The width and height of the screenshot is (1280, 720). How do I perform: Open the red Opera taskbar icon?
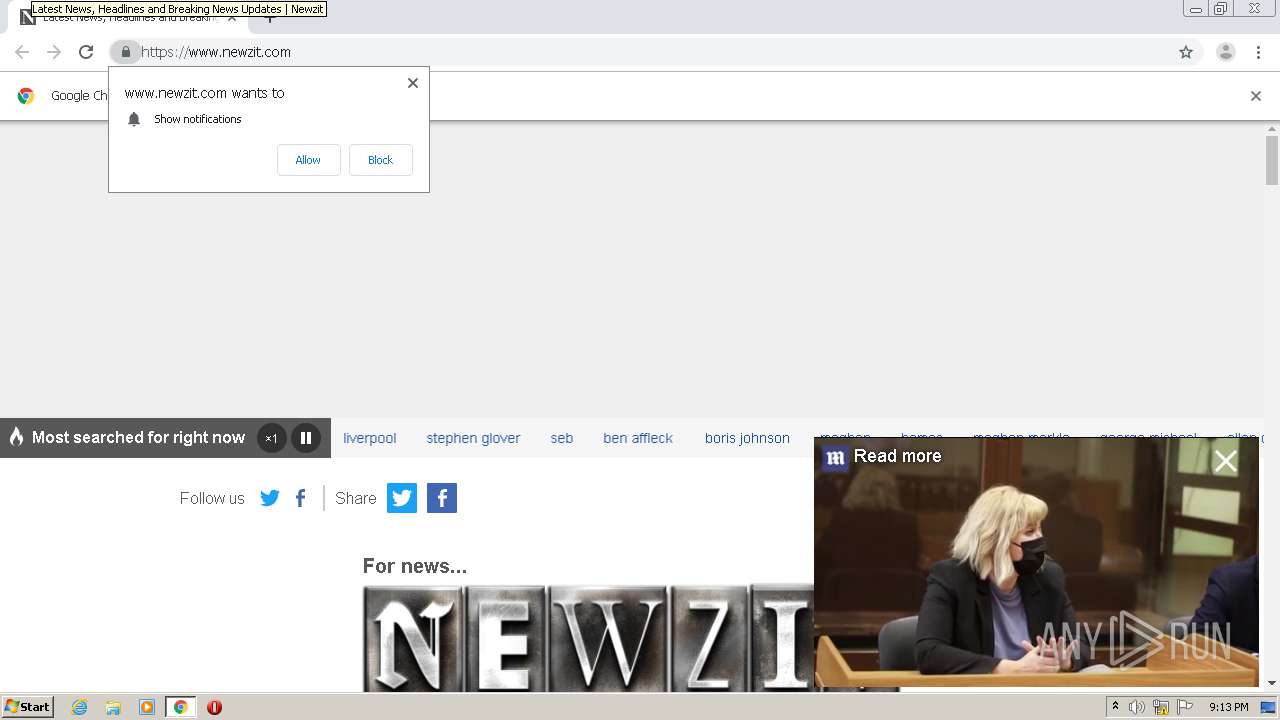214,707
